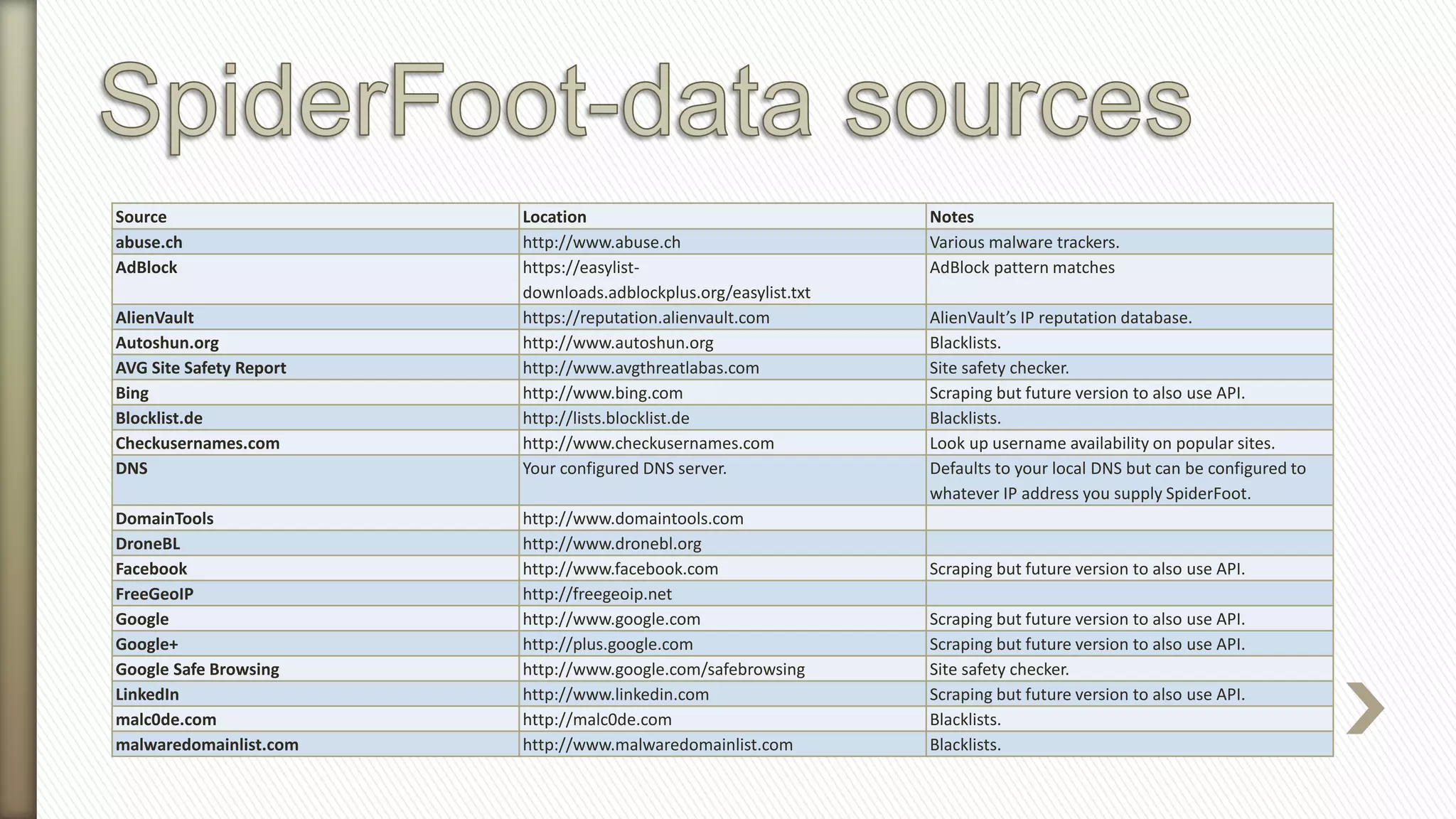
Task: Select the Source column header
Action: 141,217
